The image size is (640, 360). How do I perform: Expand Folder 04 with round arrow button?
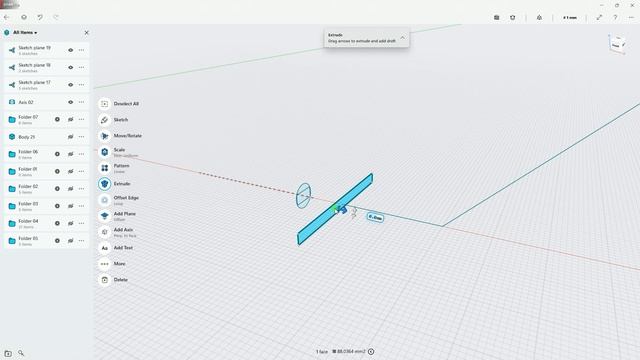point(57,224)
